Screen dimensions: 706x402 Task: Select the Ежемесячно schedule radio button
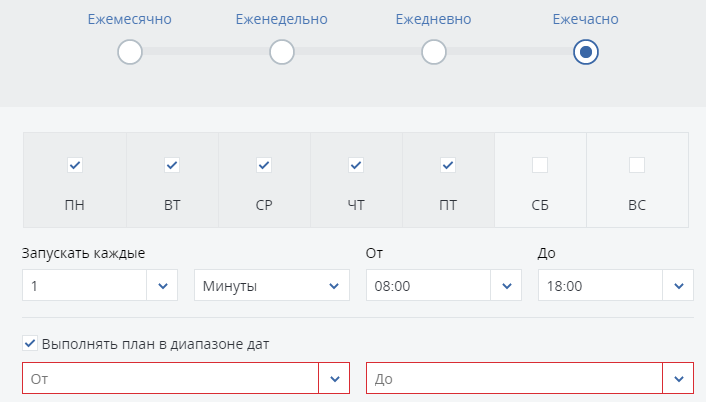tap(130, 52)
